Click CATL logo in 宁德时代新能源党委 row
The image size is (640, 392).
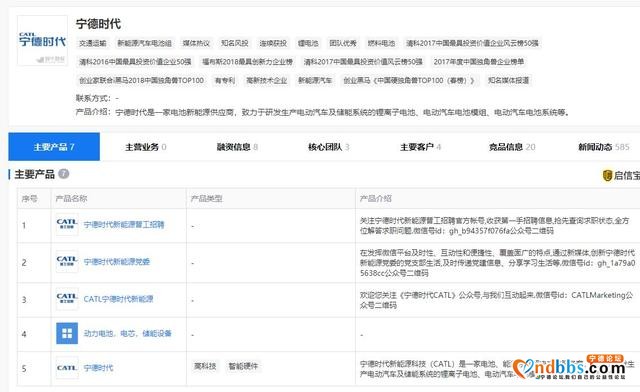67,261
